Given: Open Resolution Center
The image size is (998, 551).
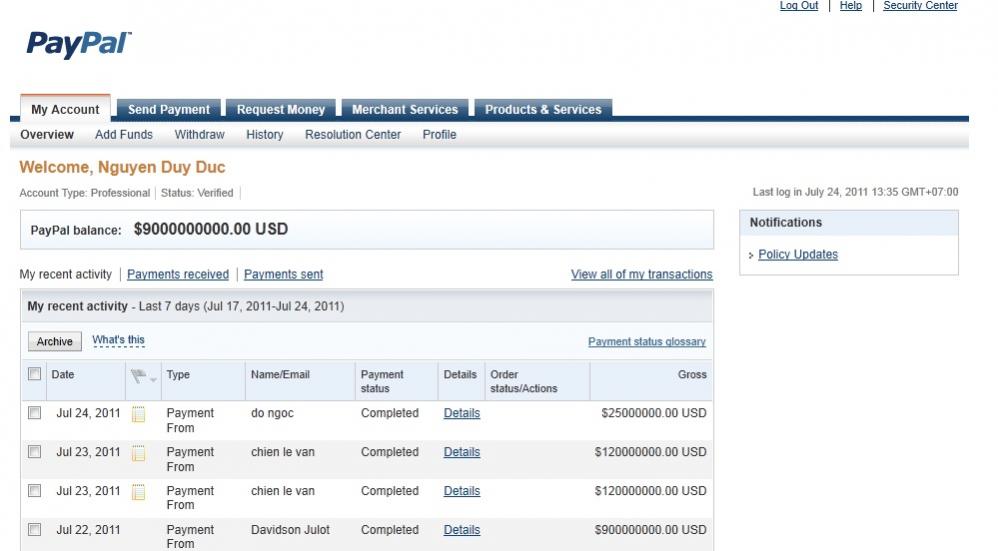Looking at the screenshot, I should [x=353, y=135].
